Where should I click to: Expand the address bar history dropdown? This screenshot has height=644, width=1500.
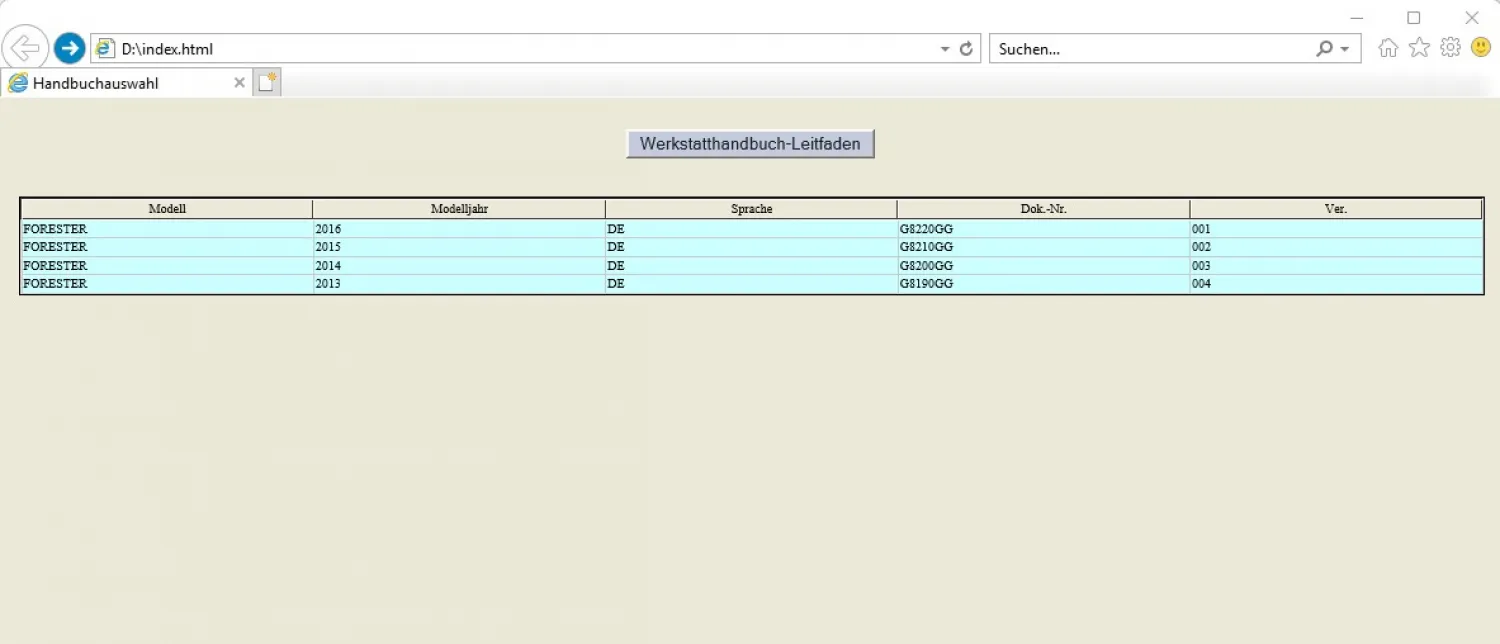click(945, 49)
